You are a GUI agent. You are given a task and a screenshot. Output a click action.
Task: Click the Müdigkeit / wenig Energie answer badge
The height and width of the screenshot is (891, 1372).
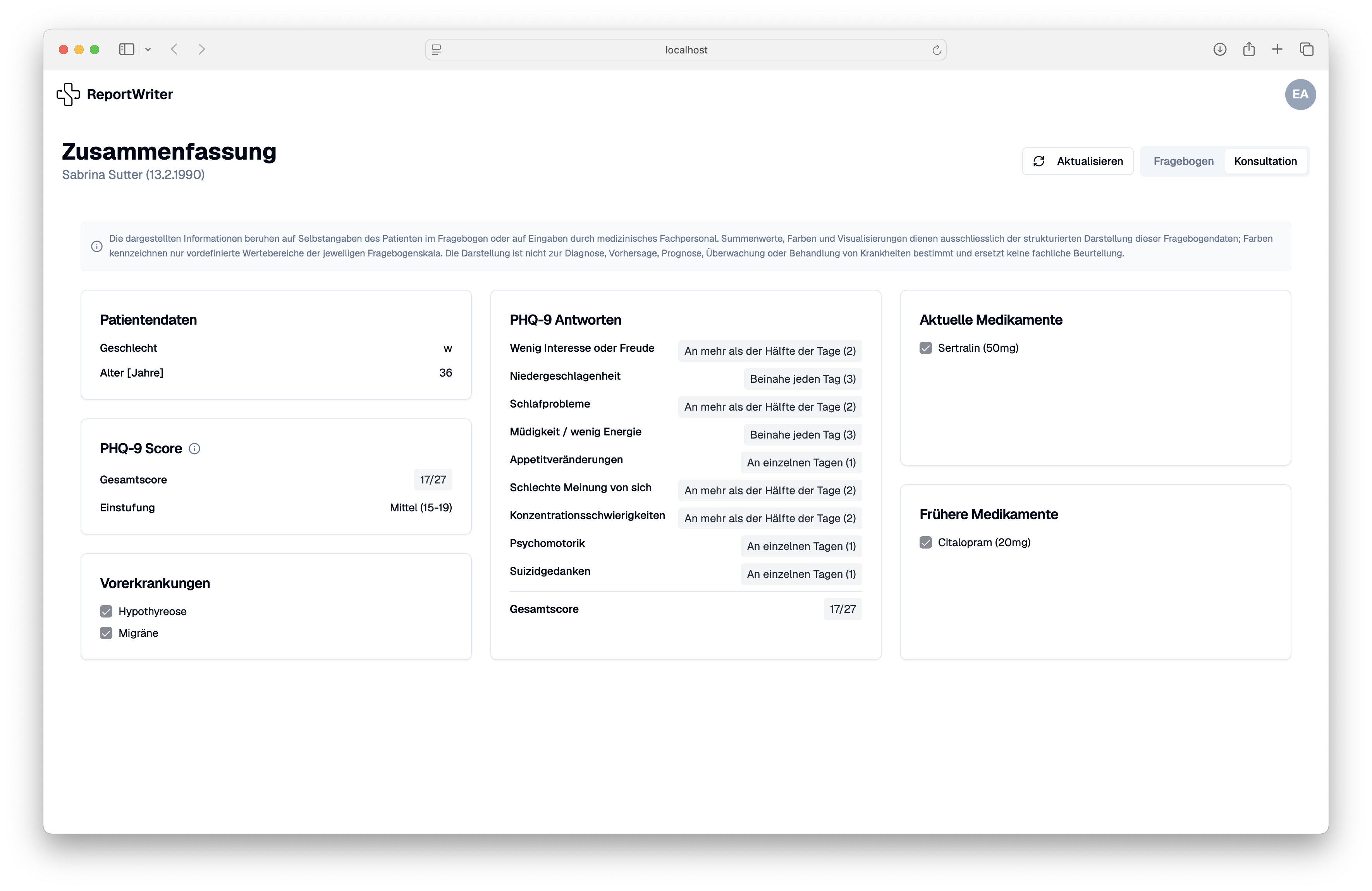[803, 435]
